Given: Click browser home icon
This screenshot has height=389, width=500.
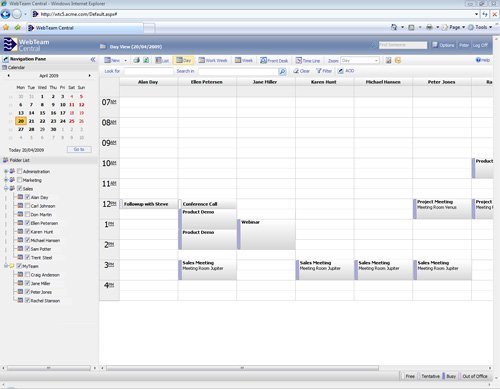Looking at the screenshot, I should (394, 27).
